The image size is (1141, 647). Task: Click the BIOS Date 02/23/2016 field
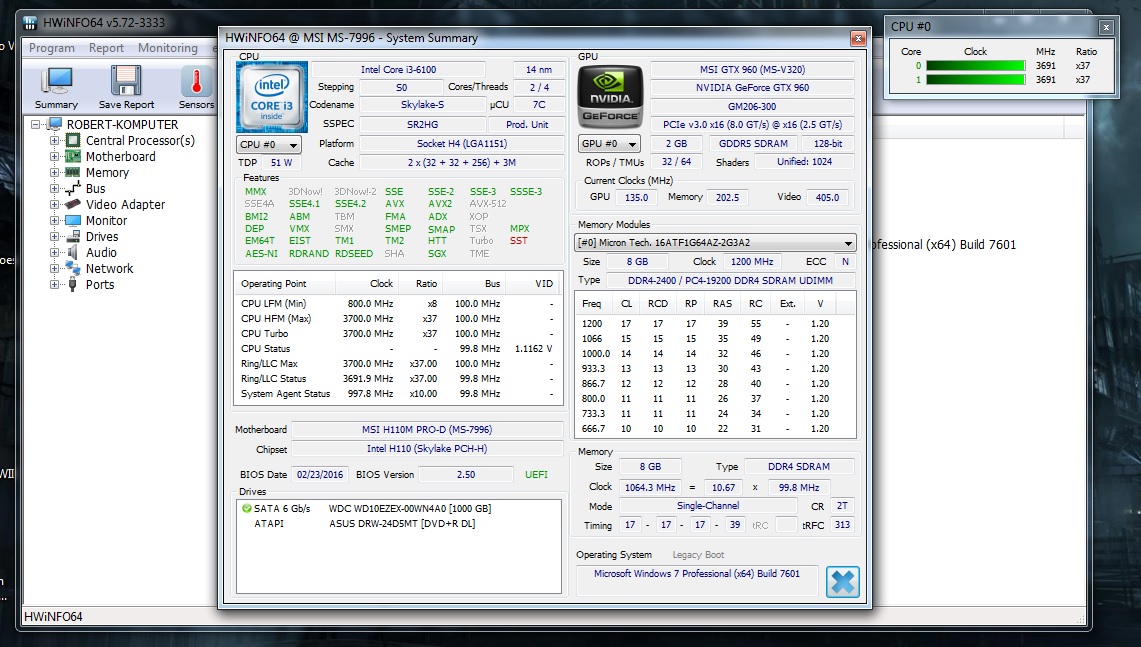(x=319, y=475)
